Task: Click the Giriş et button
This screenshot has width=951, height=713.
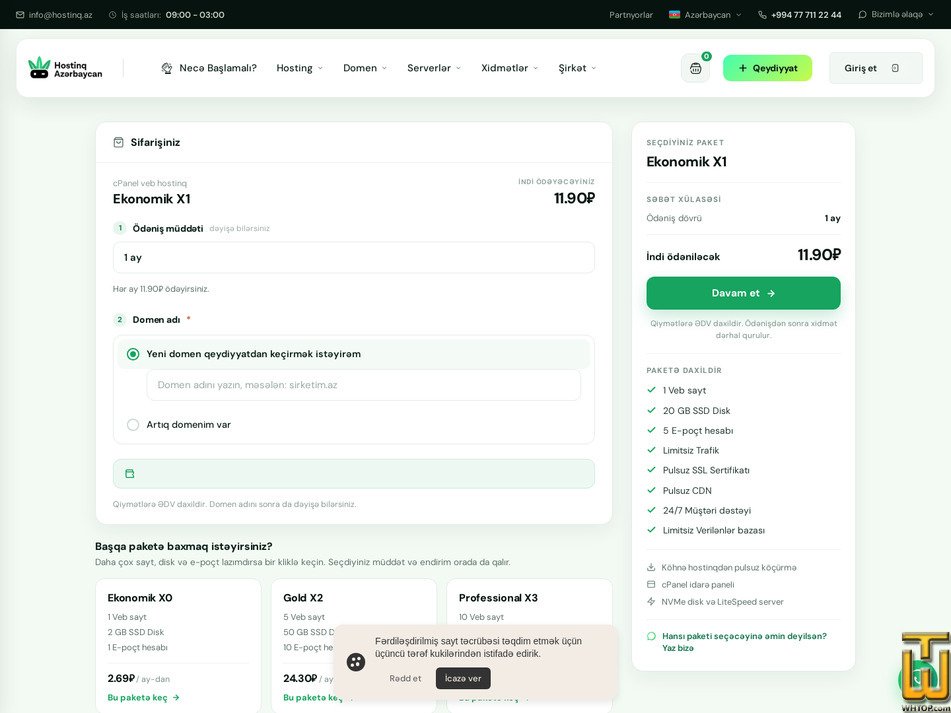Action: 876,68
